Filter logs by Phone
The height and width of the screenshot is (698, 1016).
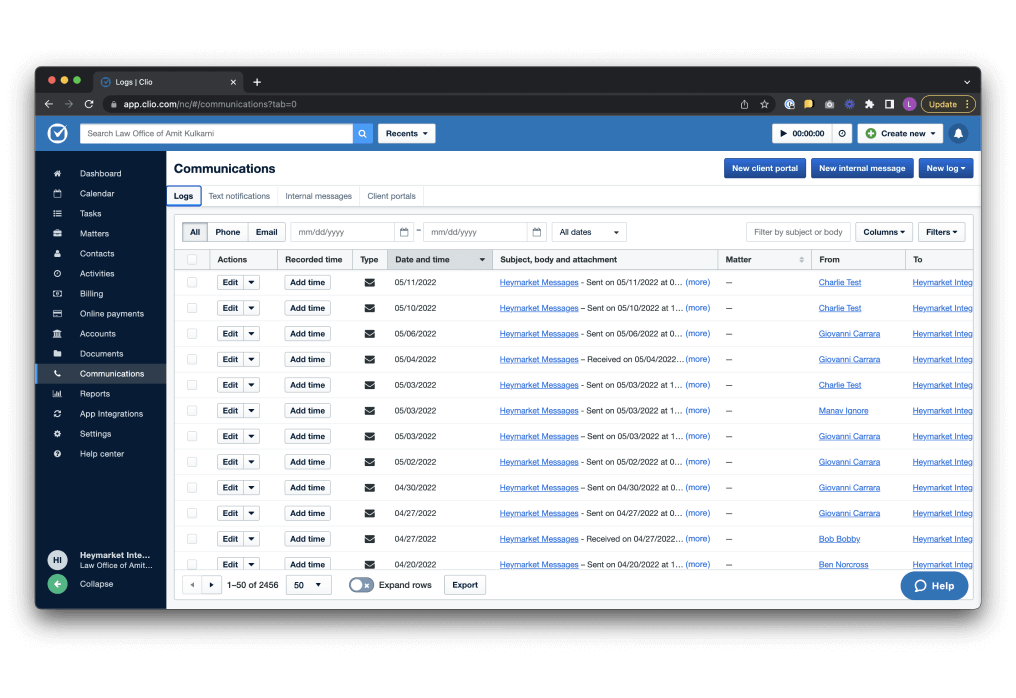coord(227,232)
